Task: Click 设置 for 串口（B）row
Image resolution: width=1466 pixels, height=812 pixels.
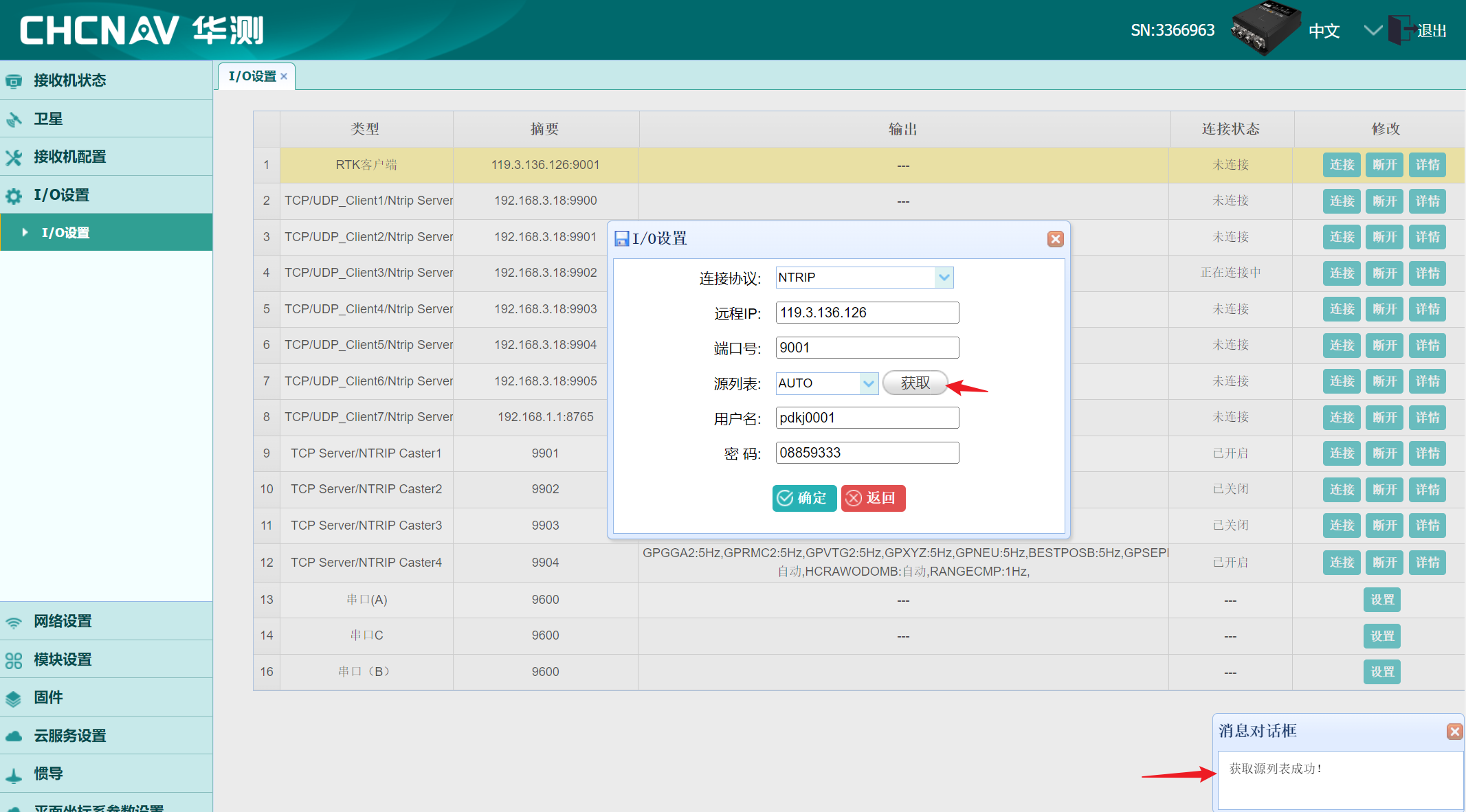Action: [x=1382, y=672]
